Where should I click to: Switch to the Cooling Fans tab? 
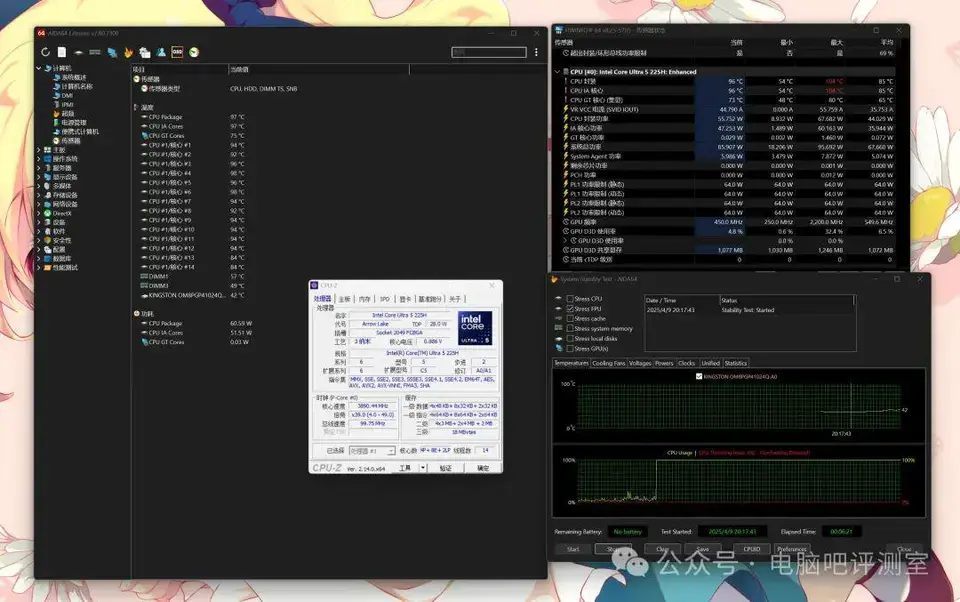pyautogui.click(x=609, y=363)
